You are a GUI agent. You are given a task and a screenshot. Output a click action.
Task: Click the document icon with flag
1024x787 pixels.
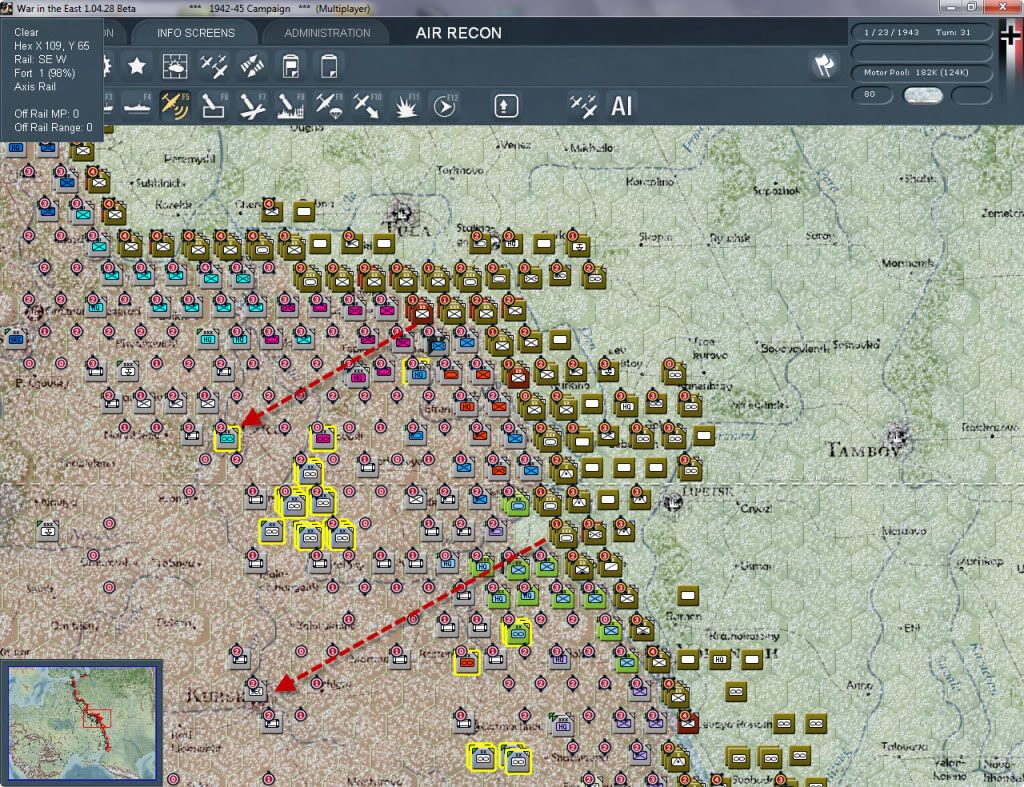pos(291,66)
